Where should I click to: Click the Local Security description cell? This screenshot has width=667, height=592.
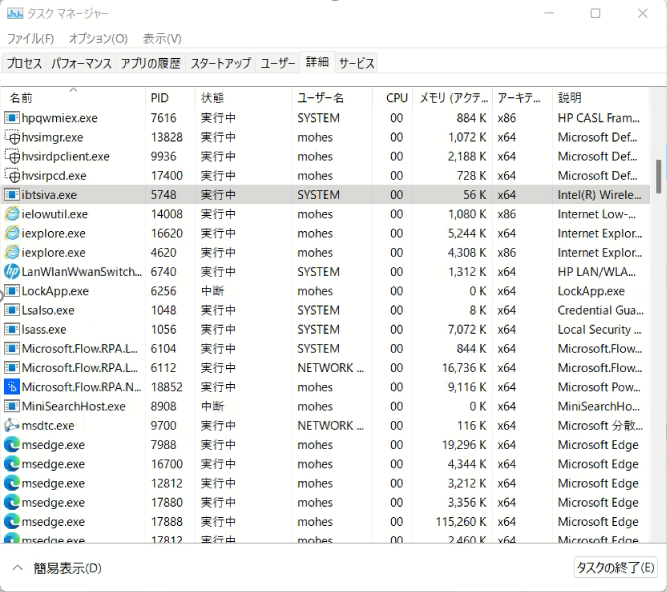pyautogui.click(x=599, y=329)
